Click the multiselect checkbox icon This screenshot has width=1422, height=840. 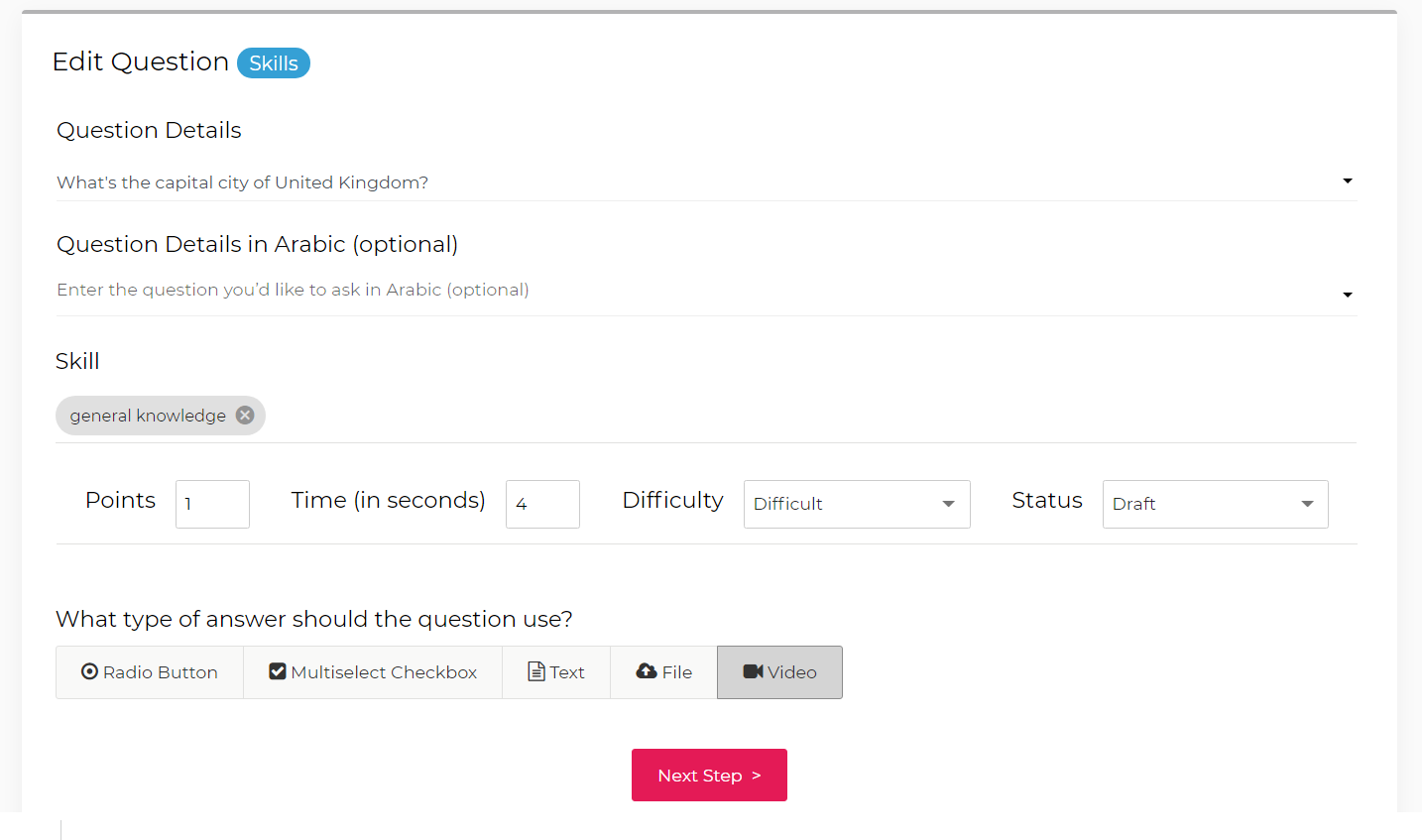278,671
